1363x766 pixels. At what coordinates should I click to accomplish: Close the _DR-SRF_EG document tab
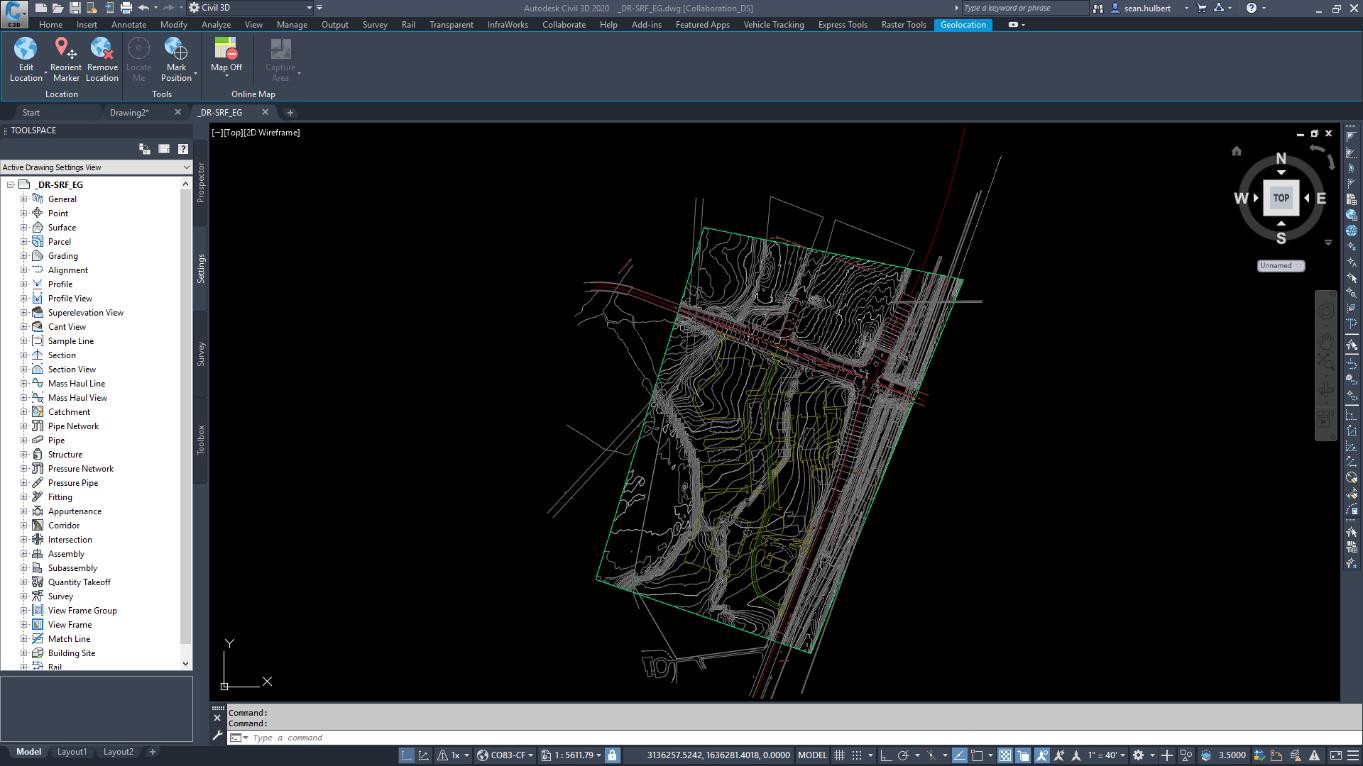pyautogui.click(x=265, y=112)
